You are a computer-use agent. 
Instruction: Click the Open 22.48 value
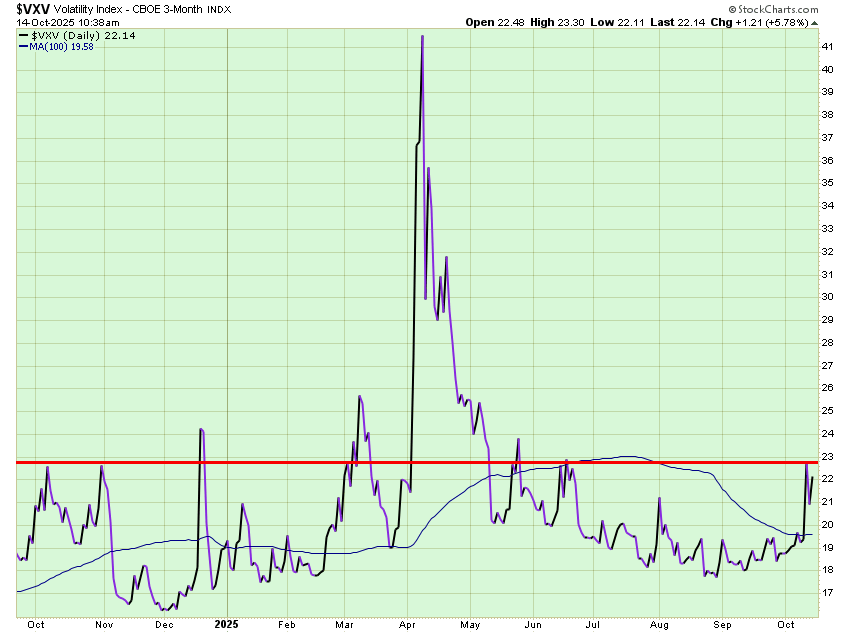[495, 23]
